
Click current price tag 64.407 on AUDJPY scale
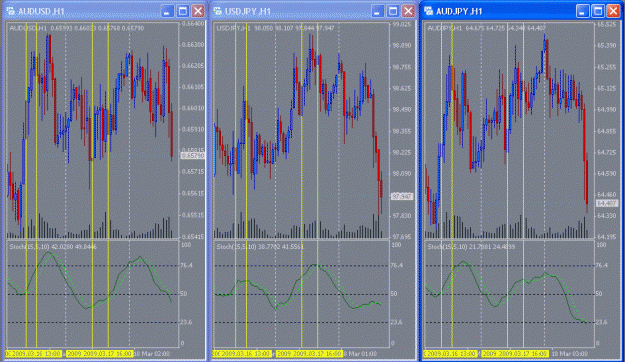pyautogui.click(x=607, y=204)
